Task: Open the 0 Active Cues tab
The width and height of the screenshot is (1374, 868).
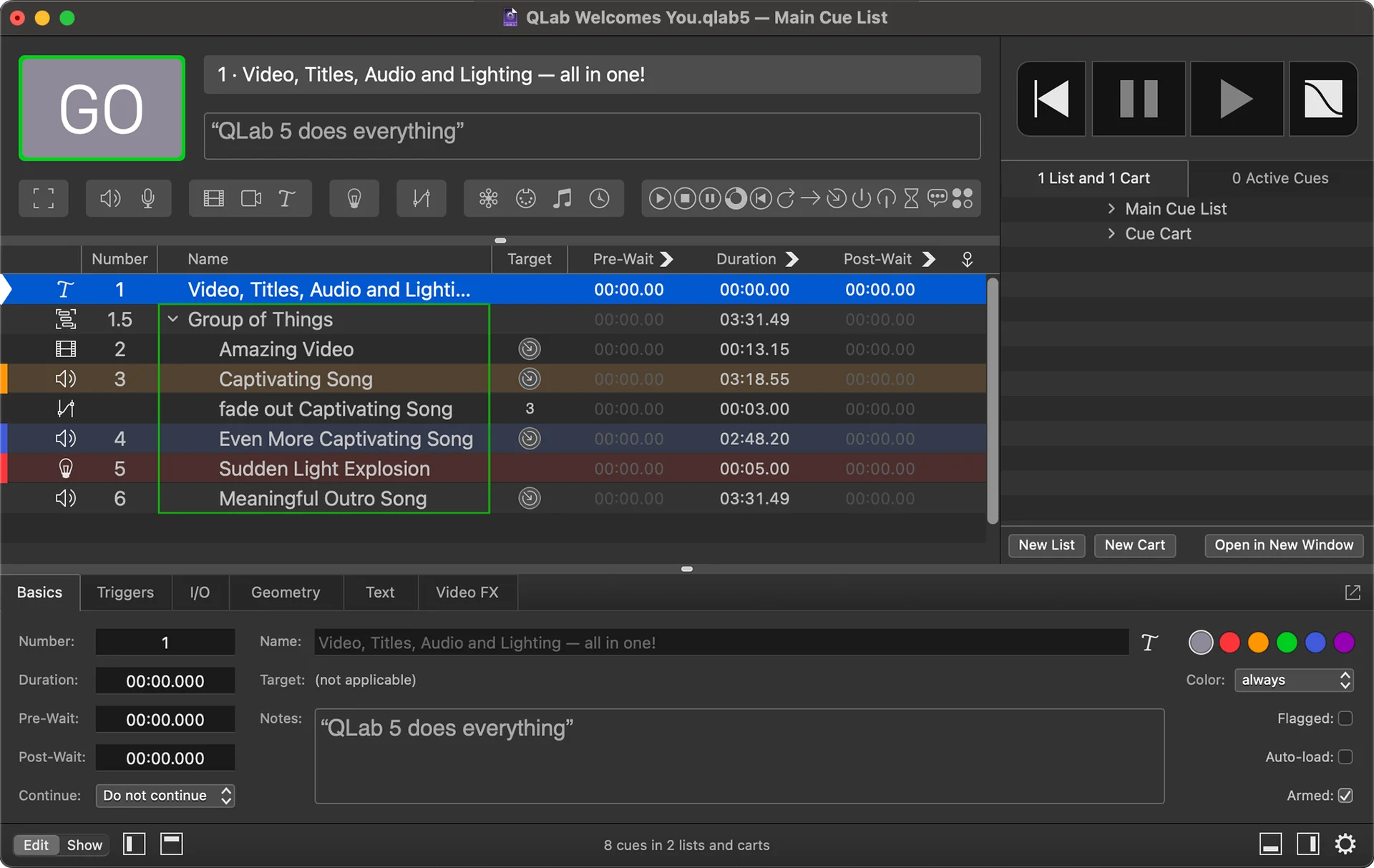Action: (x=1280, y=177)
